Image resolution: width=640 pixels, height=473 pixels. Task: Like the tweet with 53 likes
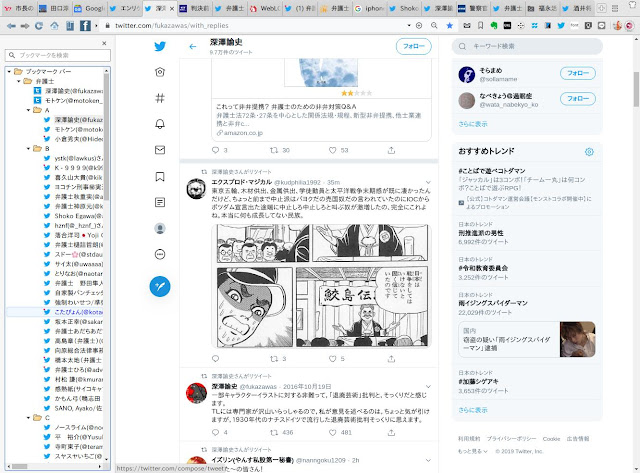click(333, 150)
